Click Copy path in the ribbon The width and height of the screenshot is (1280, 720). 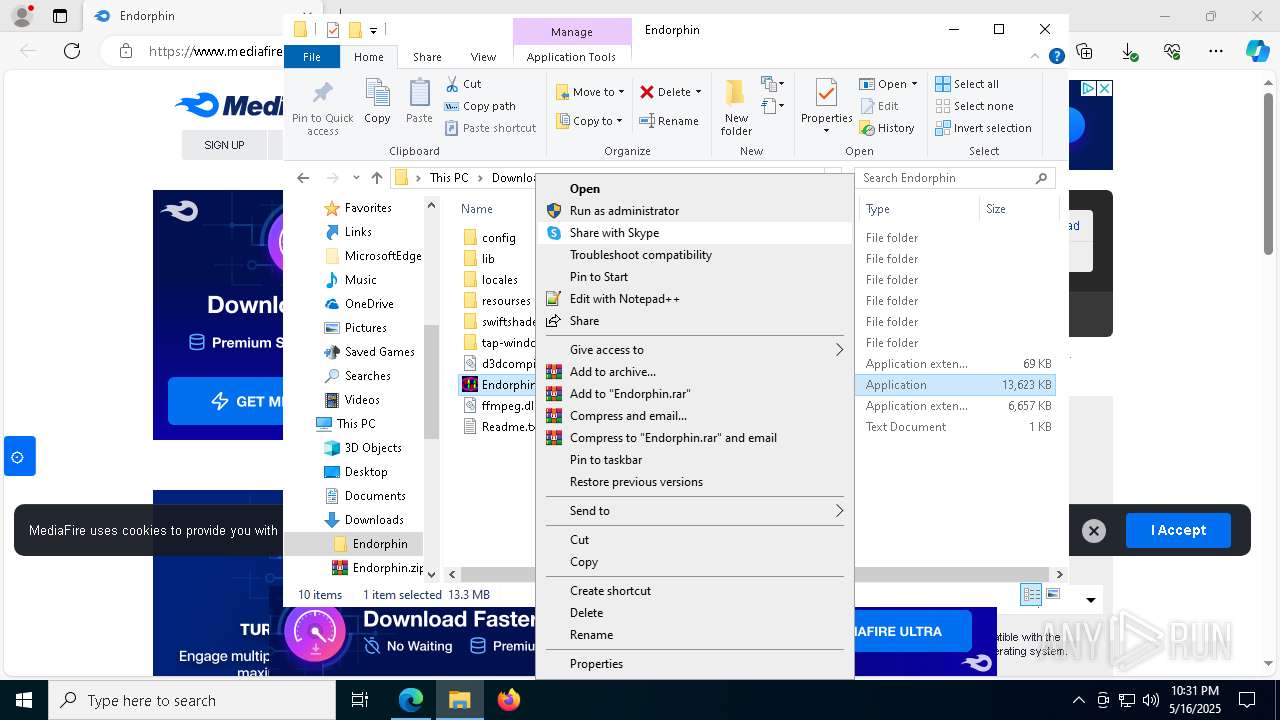480,106
